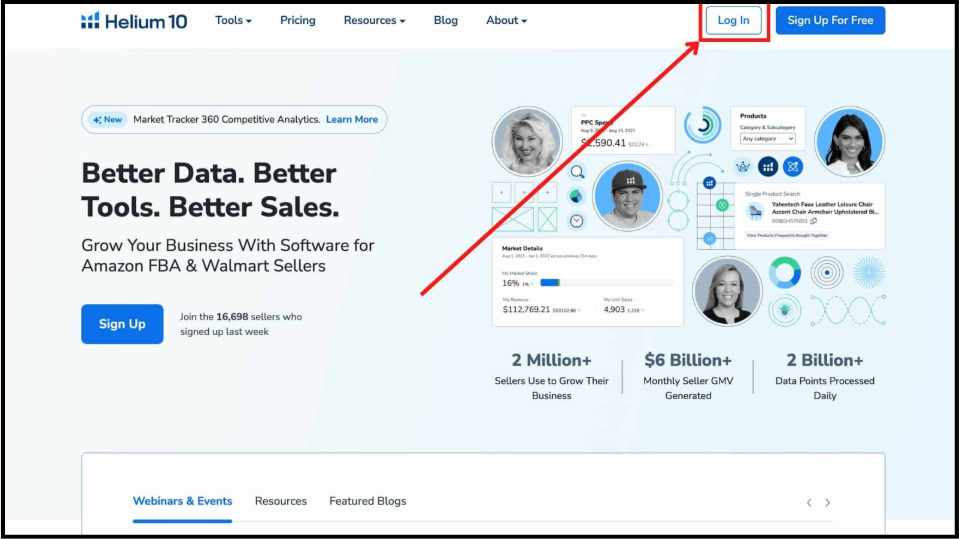Open the Any category dropdown
959x540 pixels.
767,139
